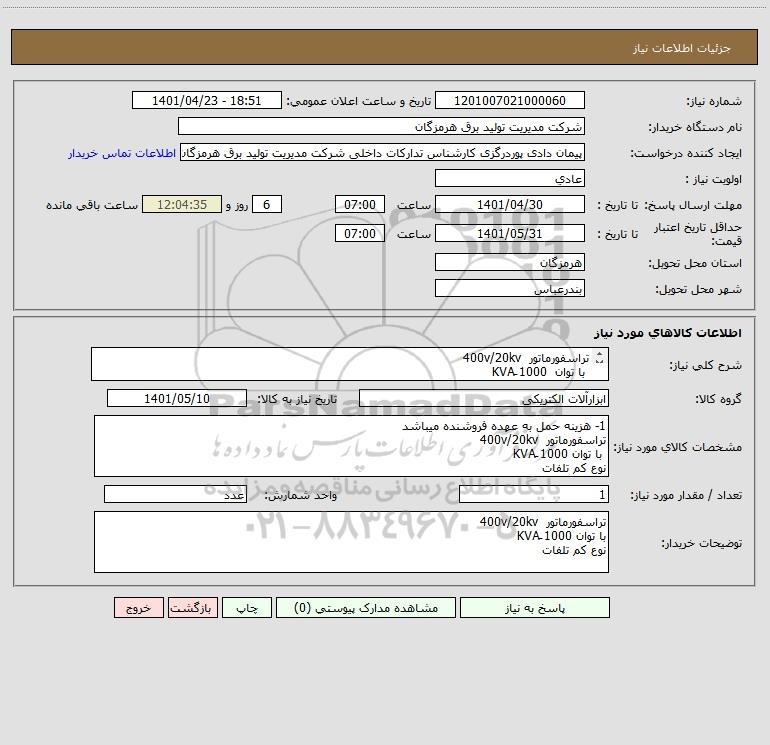The image size is (770, 745).
Task: Click 'اطلاعات کالاهای مورد نیاز' section heading
Action: point(668,333)
